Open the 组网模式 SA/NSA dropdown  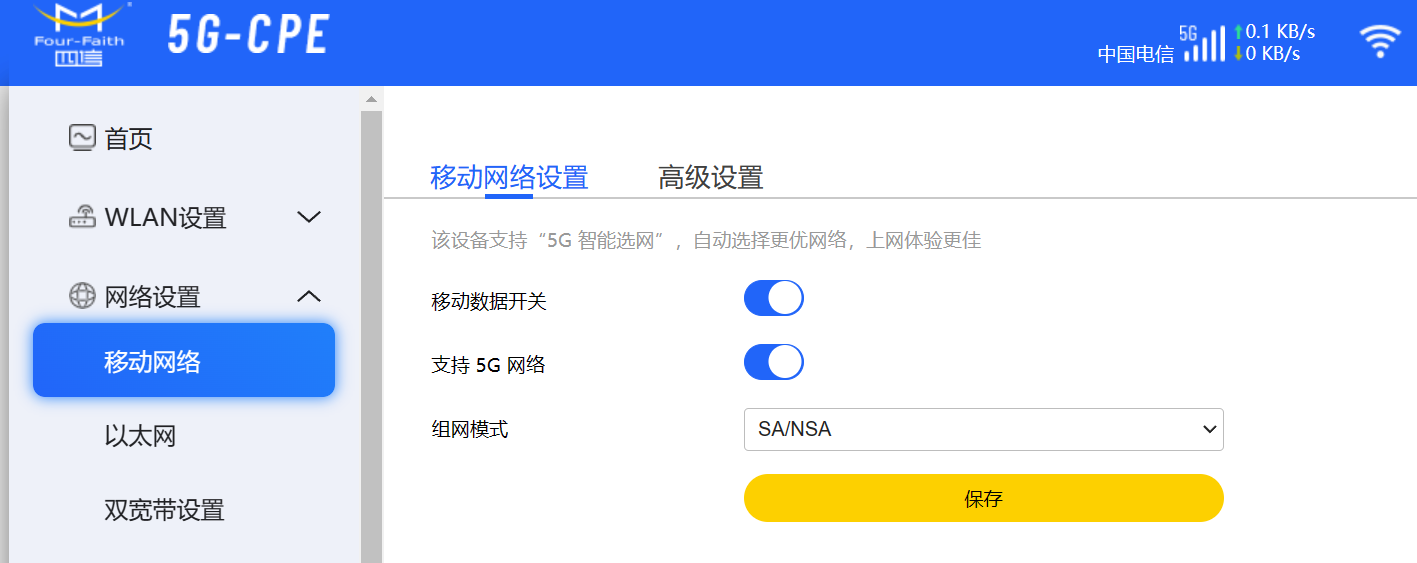pyautogui.click(x=984, y=430)
